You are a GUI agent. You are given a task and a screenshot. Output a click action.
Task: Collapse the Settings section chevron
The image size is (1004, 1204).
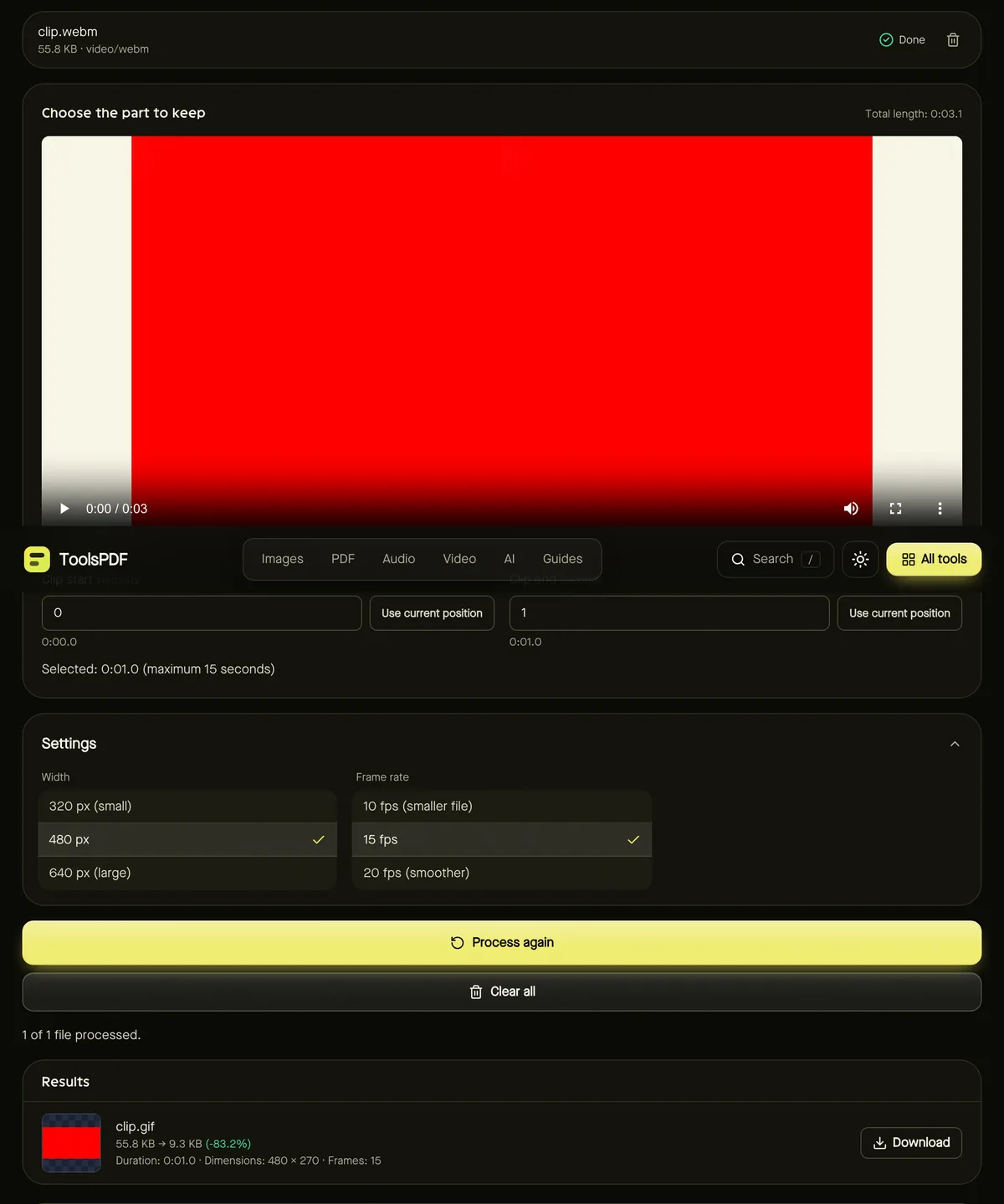pos(955,744)
